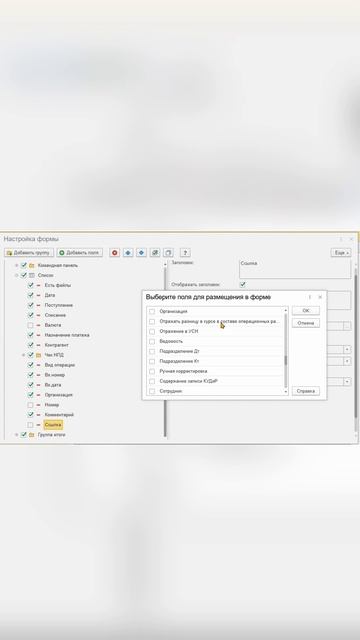
Task: Select Подразделение Кт in dialog list
Action: click(179, 361)
